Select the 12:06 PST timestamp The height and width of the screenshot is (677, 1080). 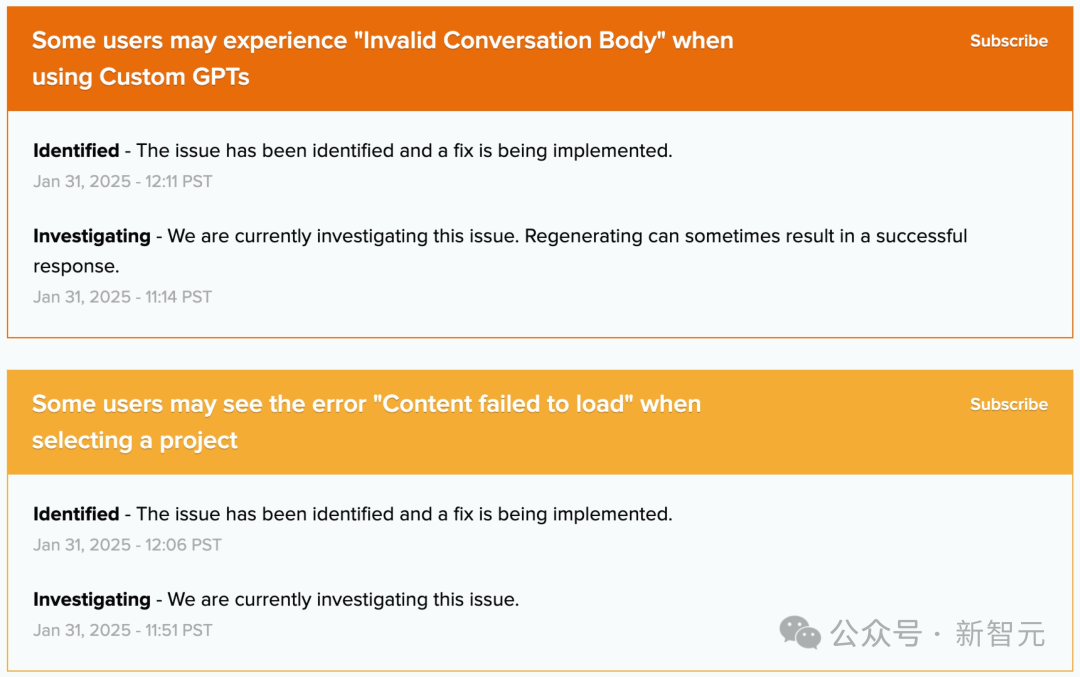127,545
